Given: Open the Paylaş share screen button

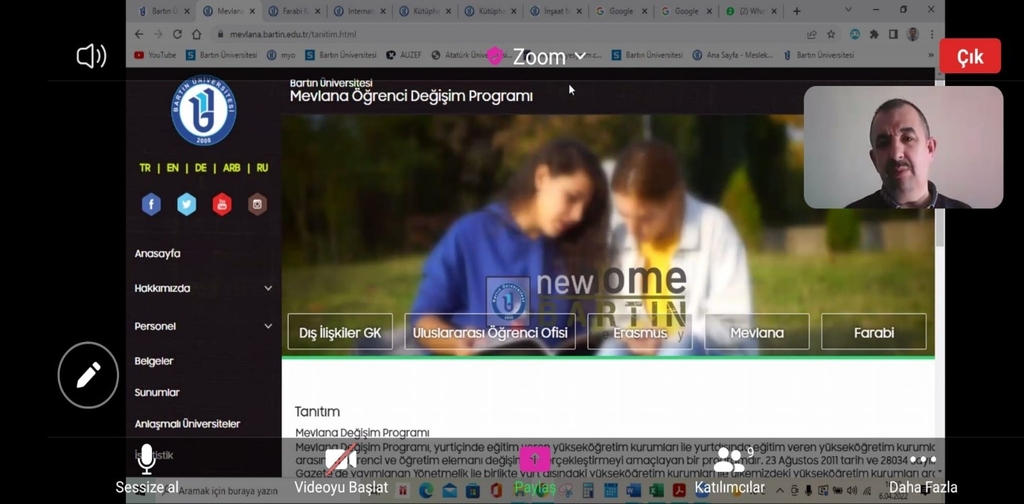Looking at the screenshot, I should coord(536,471).
